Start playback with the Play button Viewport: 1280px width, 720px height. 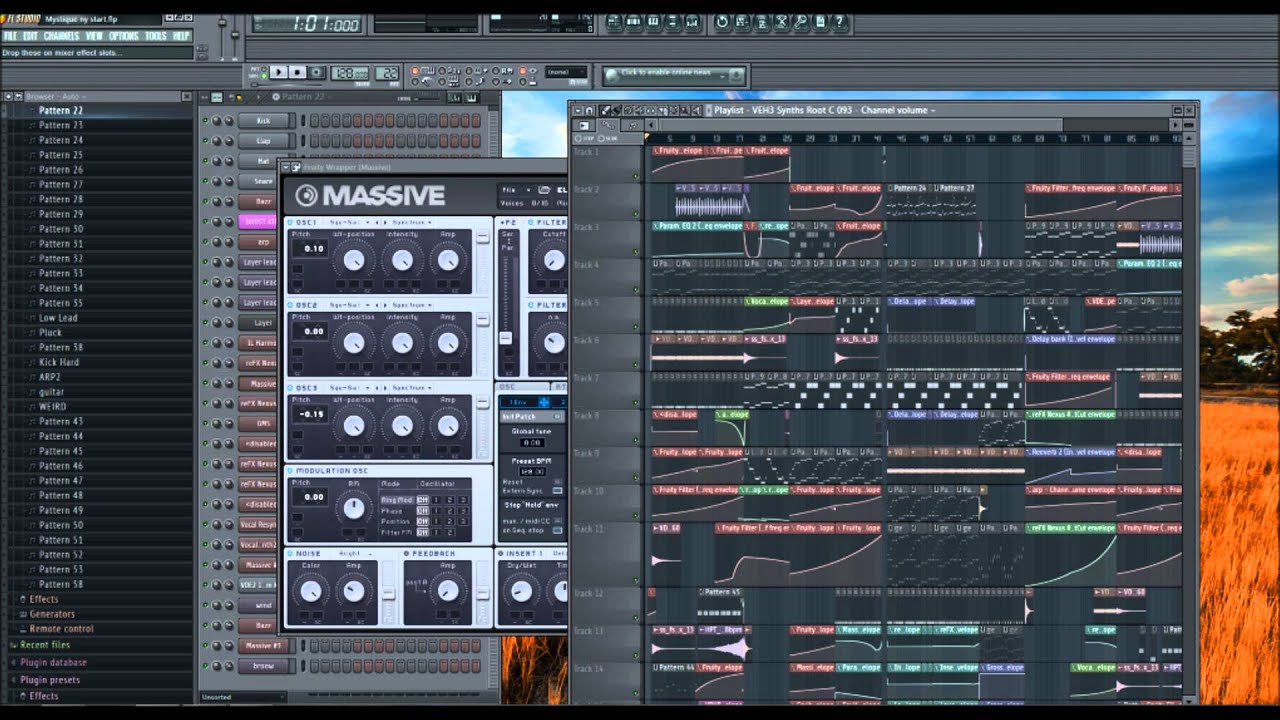point(278,72)
